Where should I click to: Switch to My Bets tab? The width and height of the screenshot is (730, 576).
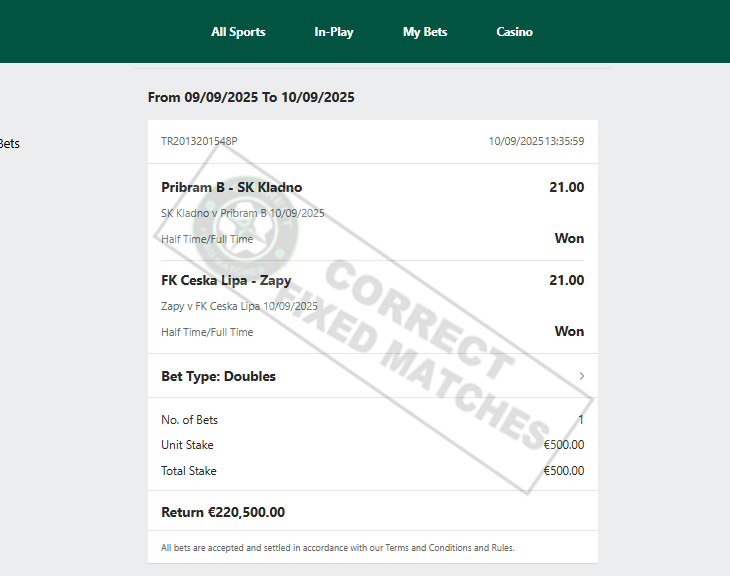tap(425, 32)
